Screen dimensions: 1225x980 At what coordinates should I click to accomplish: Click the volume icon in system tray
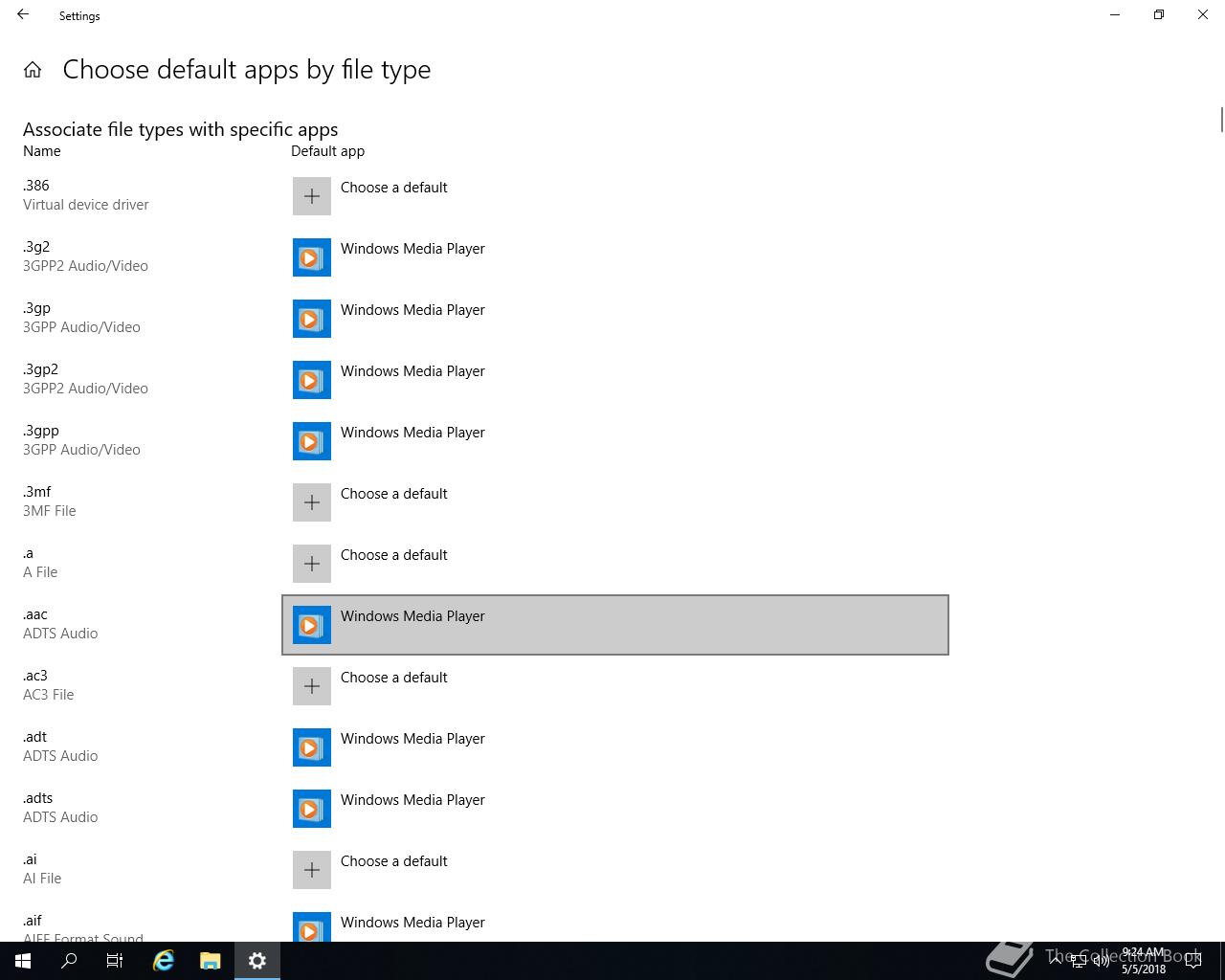pyautogui.click(x=1102, y=961)
